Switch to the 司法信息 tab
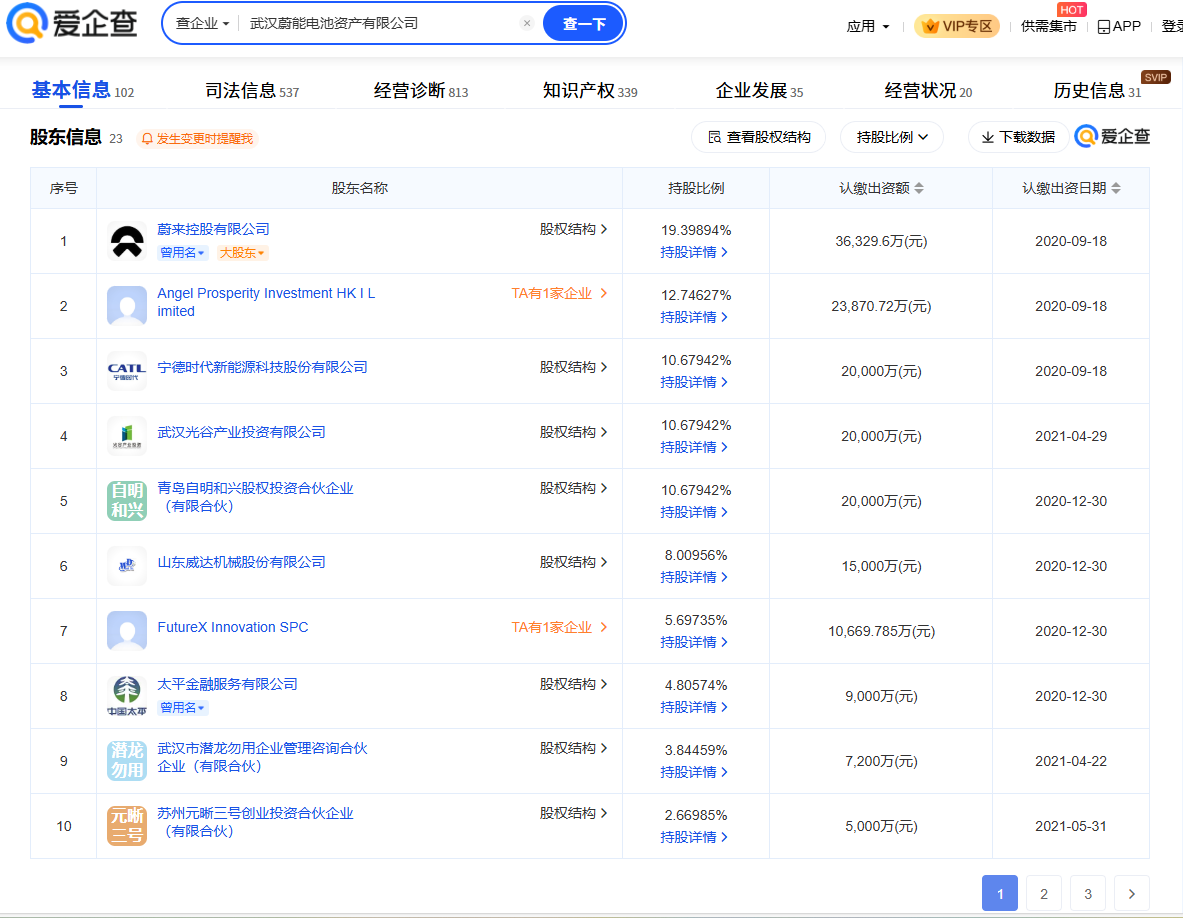Screen dimensions: 1183x918 coord(251,91)
